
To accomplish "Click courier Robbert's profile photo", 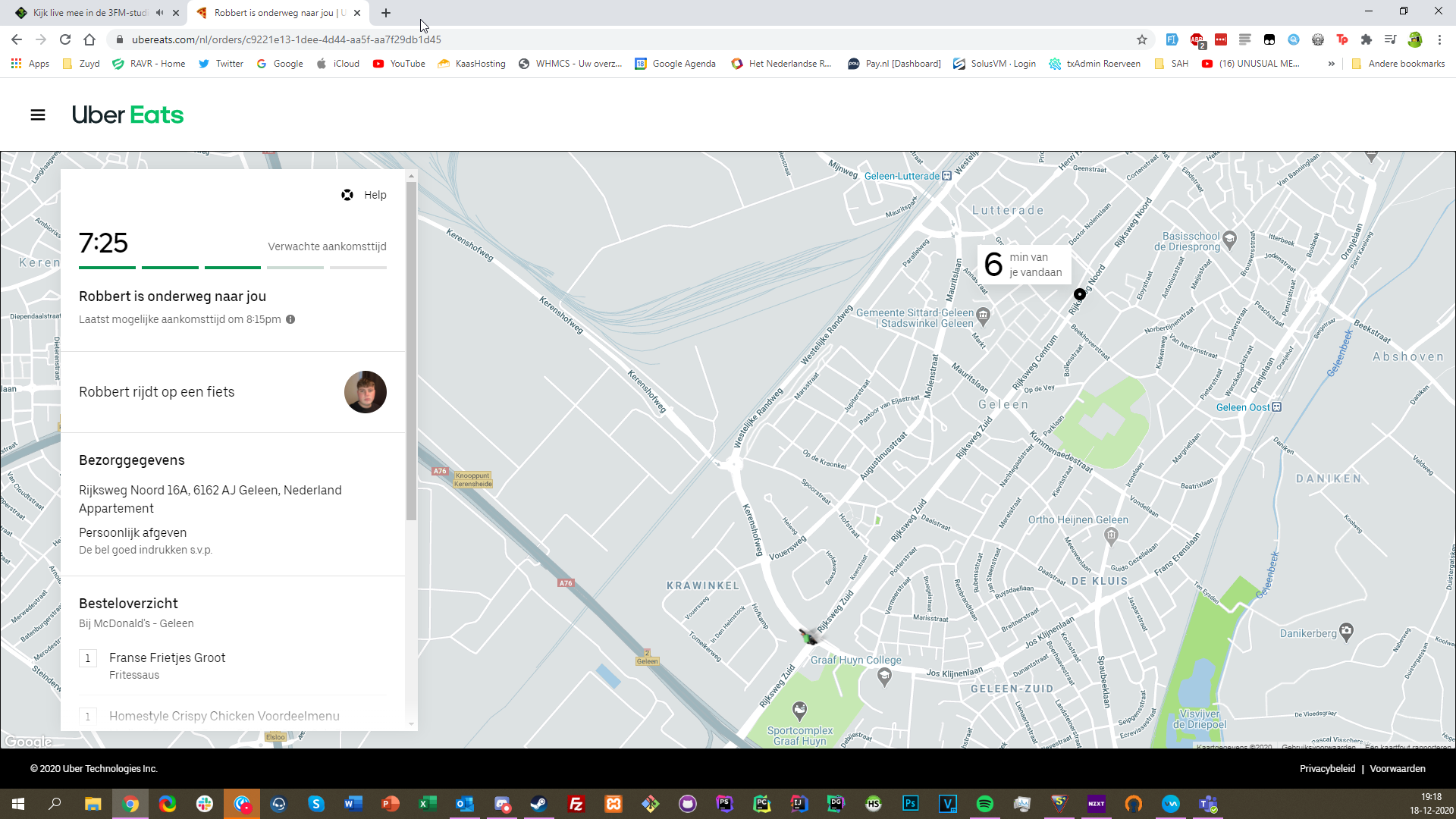I will tap(366, 392).
